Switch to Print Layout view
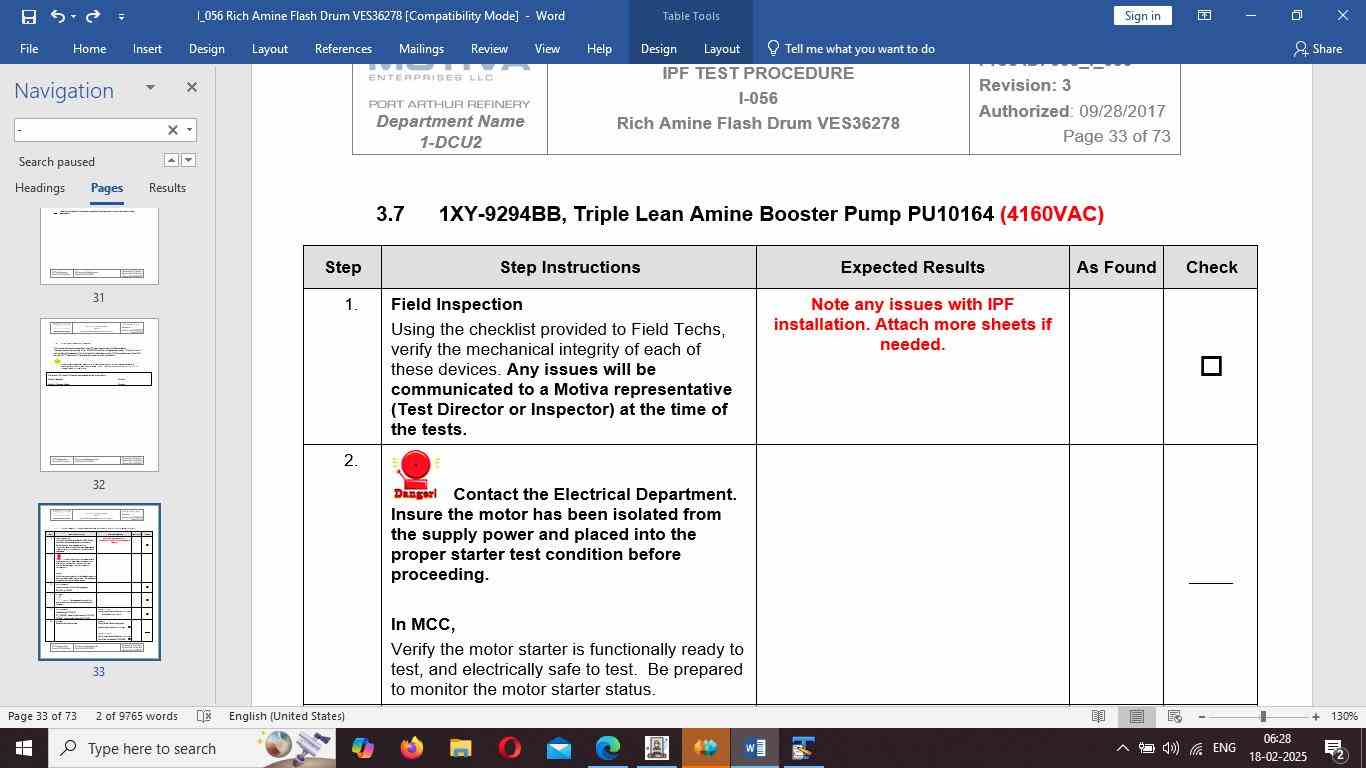Viewport: 1366px width, 768px height. tap(1137, 716)
